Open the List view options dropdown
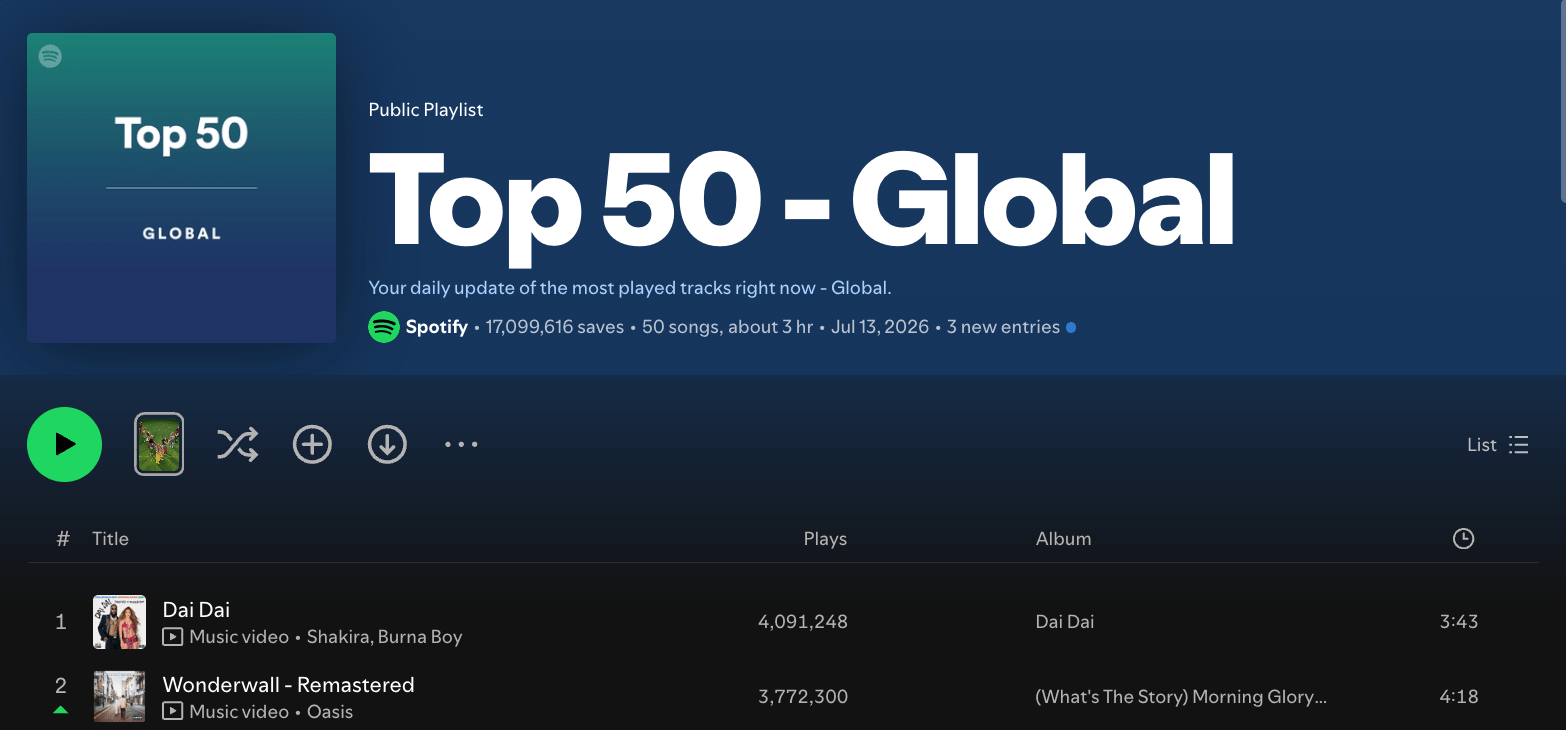The image size is (1566, 730). click(1498, 445)
